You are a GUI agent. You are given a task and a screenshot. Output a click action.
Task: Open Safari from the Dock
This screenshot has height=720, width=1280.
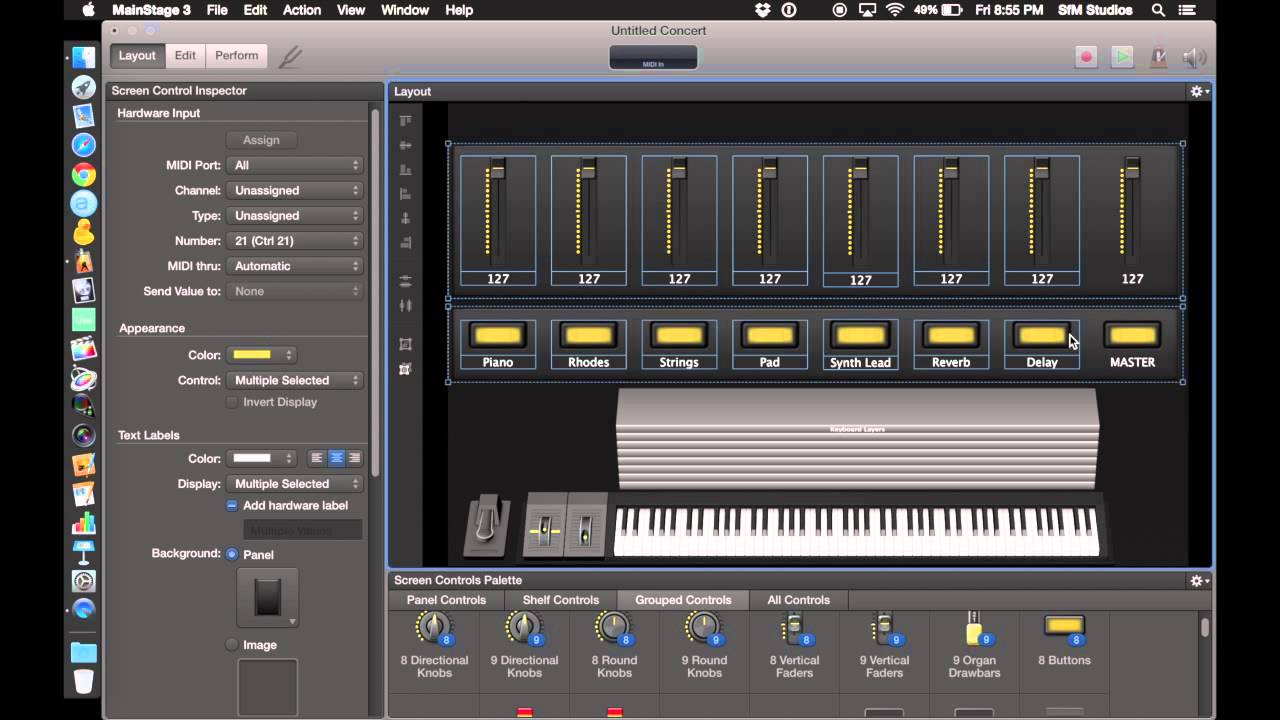[84, 145]
